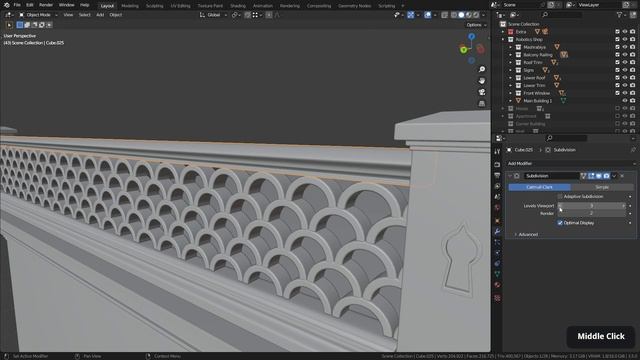Click the select box tool icon
640x360 pixels.
click(x=9, y=25)
